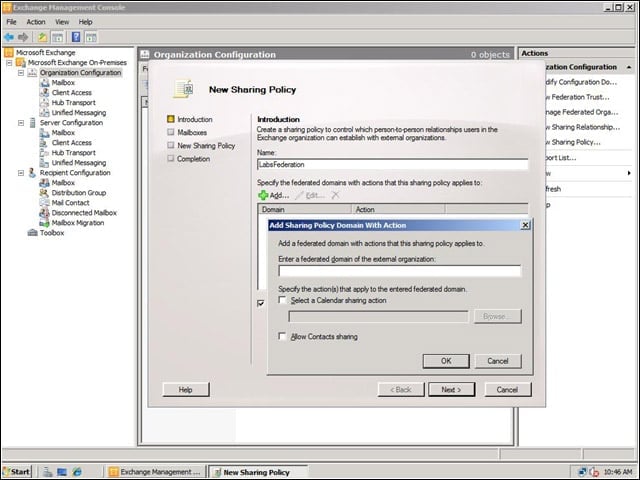This screenshot has width=640, height=480.
Task: Open Mailbox Migration node
Action: coord(78,223)
